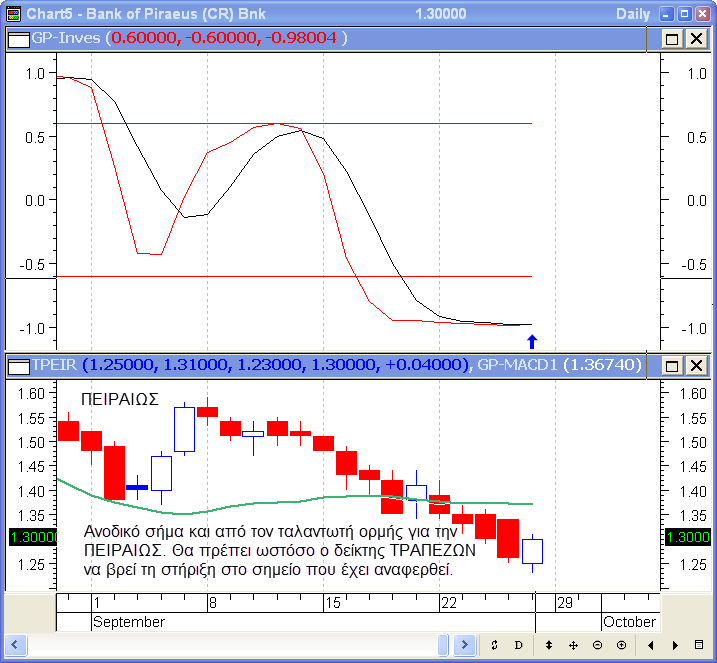
Task: Maximize the TPEIR price pane
Action: [671, 365]
